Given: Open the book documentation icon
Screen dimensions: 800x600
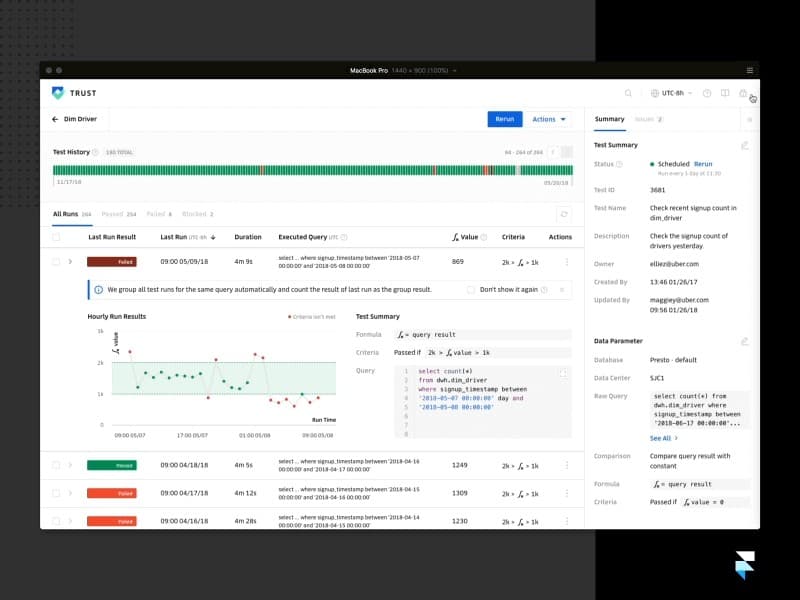Looking at the screenshot, I should tap(724, 93).
